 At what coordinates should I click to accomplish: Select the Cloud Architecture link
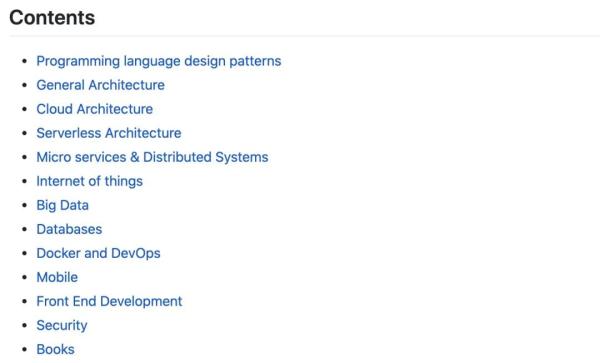click(x=95, y=109)
